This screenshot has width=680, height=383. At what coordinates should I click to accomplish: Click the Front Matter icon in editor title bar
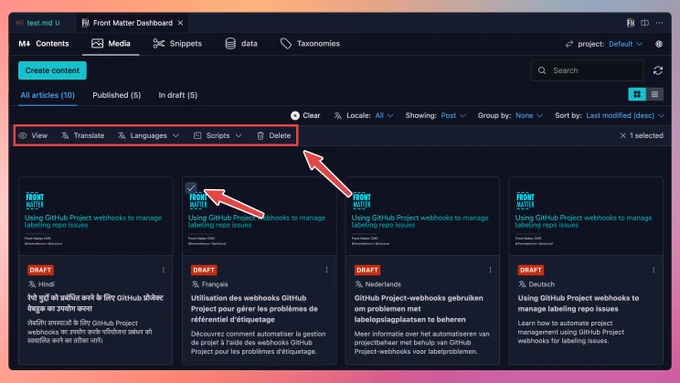pyautogui.click(x=631, y=23)
